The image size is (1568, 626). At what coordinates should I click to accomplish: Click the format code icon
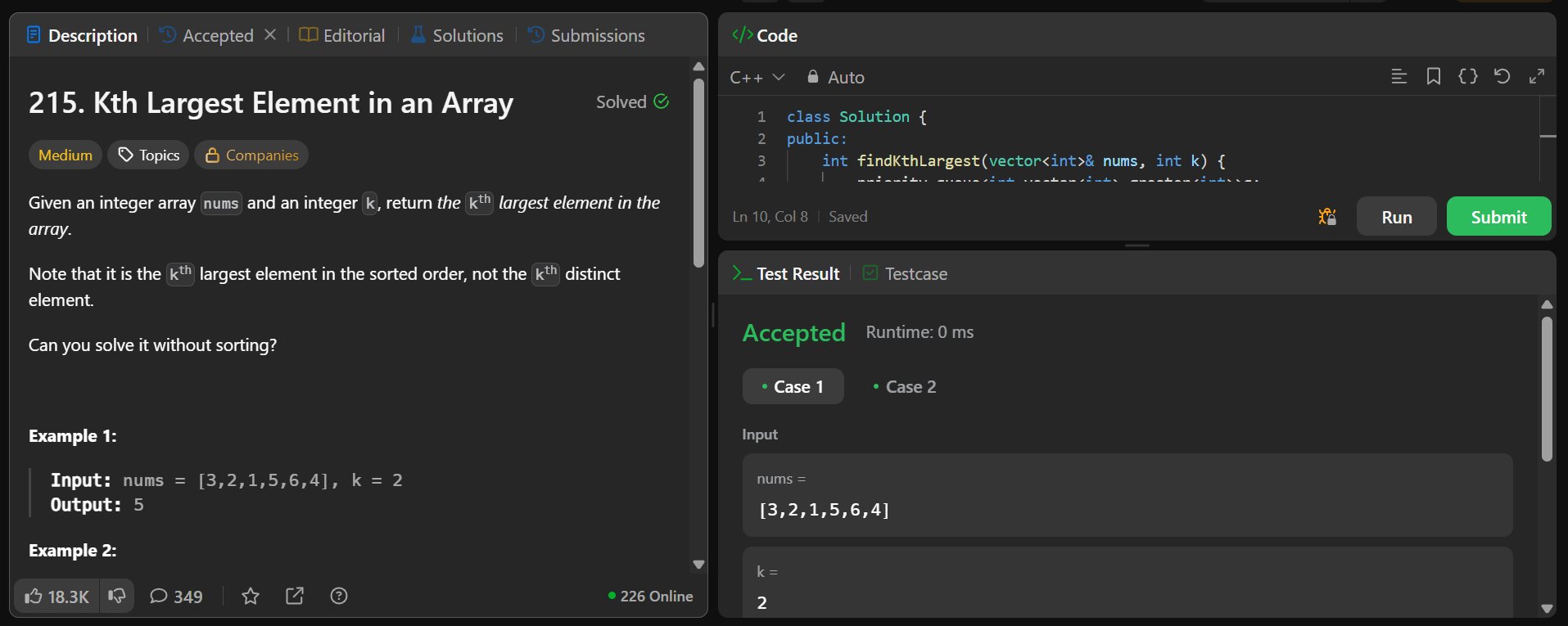(1468, 77)
